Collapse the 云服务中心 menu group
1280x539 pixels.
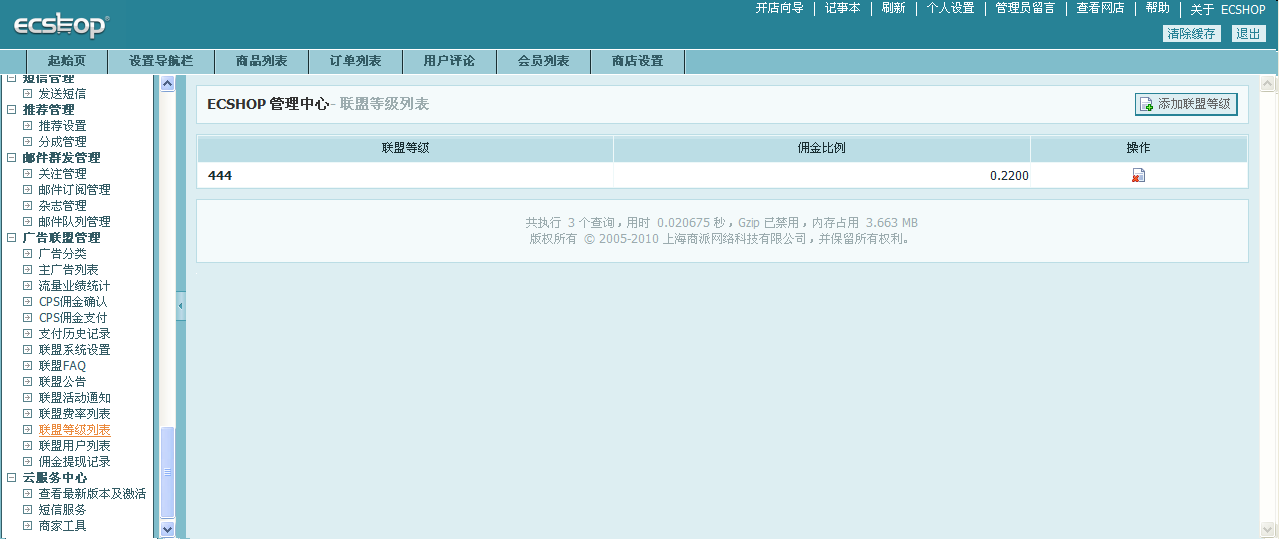point(12,478)
